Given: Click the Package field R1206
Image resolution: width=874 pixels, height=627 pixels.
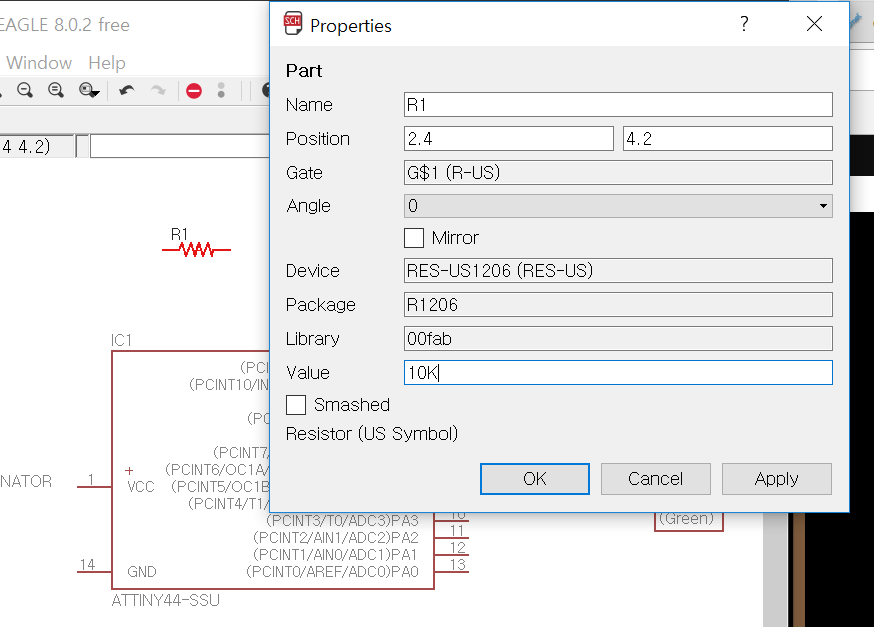Looking at the screenshot, I should coord(618,304).
